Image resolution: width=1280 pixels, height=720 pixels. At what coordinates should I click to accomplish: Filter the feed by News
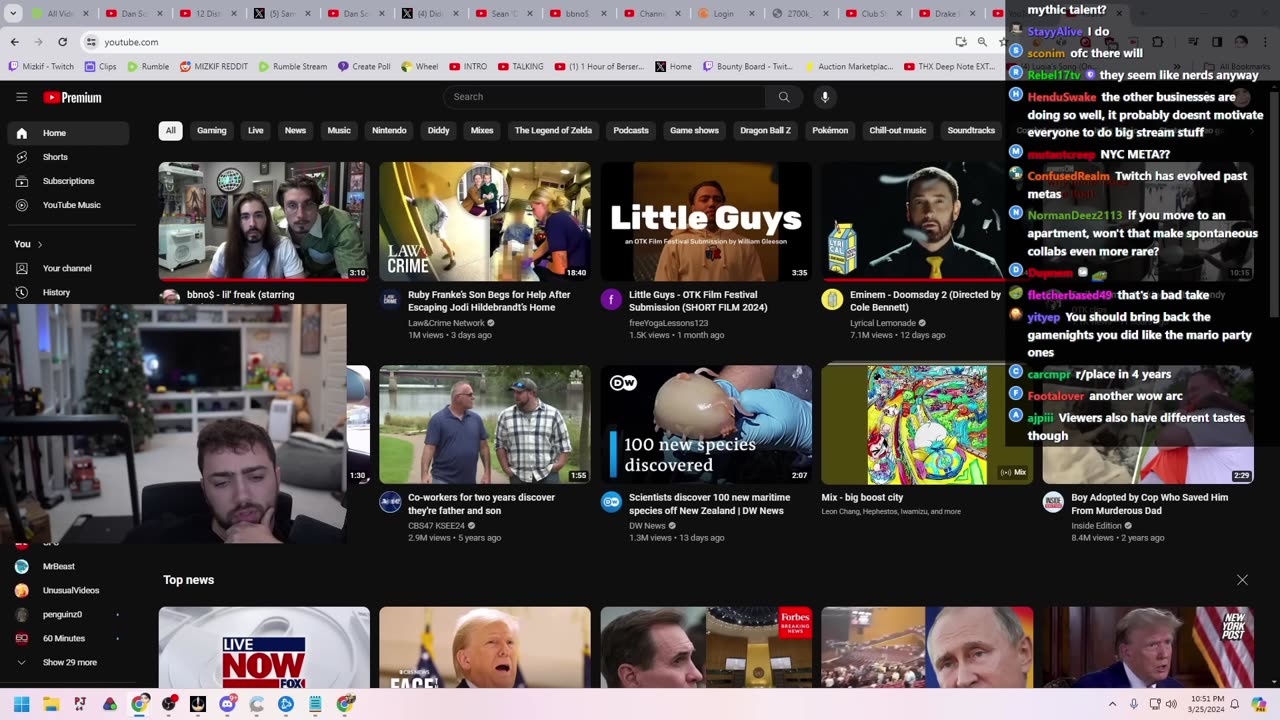(x=295, y=131)
